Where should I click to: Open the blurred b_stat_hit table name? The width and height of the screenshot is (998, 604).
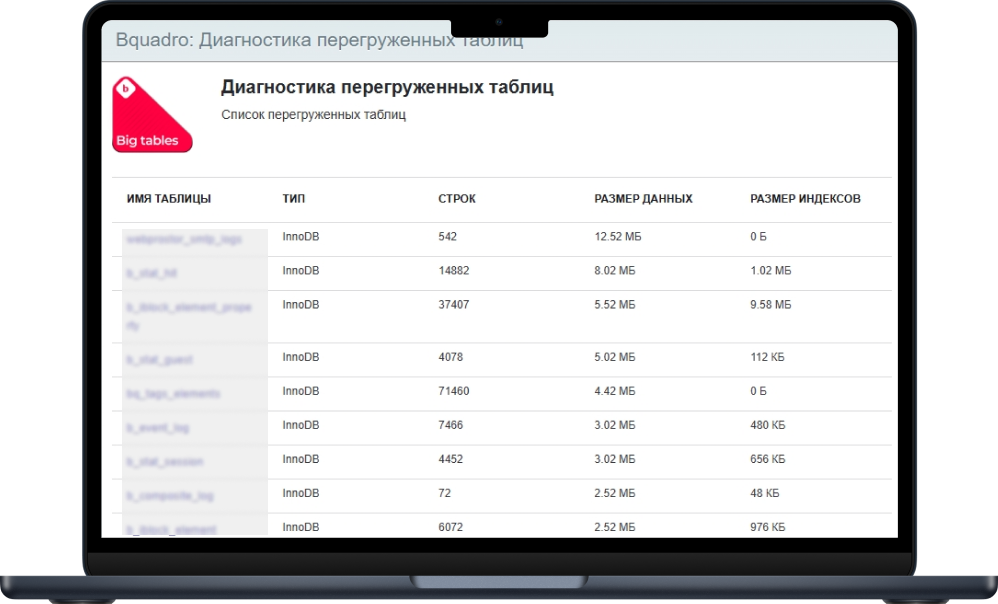152,273
